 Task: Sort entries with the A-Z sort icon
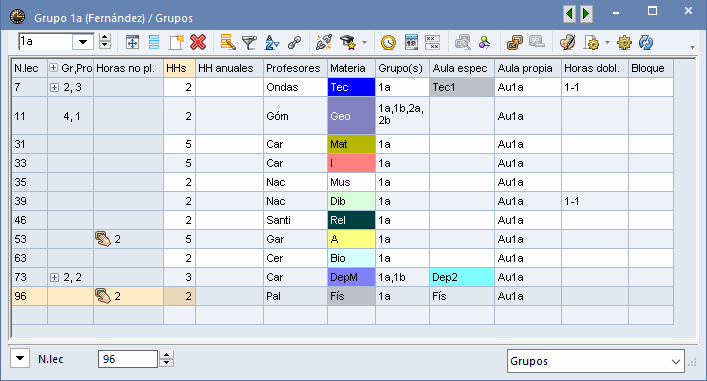(272, 42)
